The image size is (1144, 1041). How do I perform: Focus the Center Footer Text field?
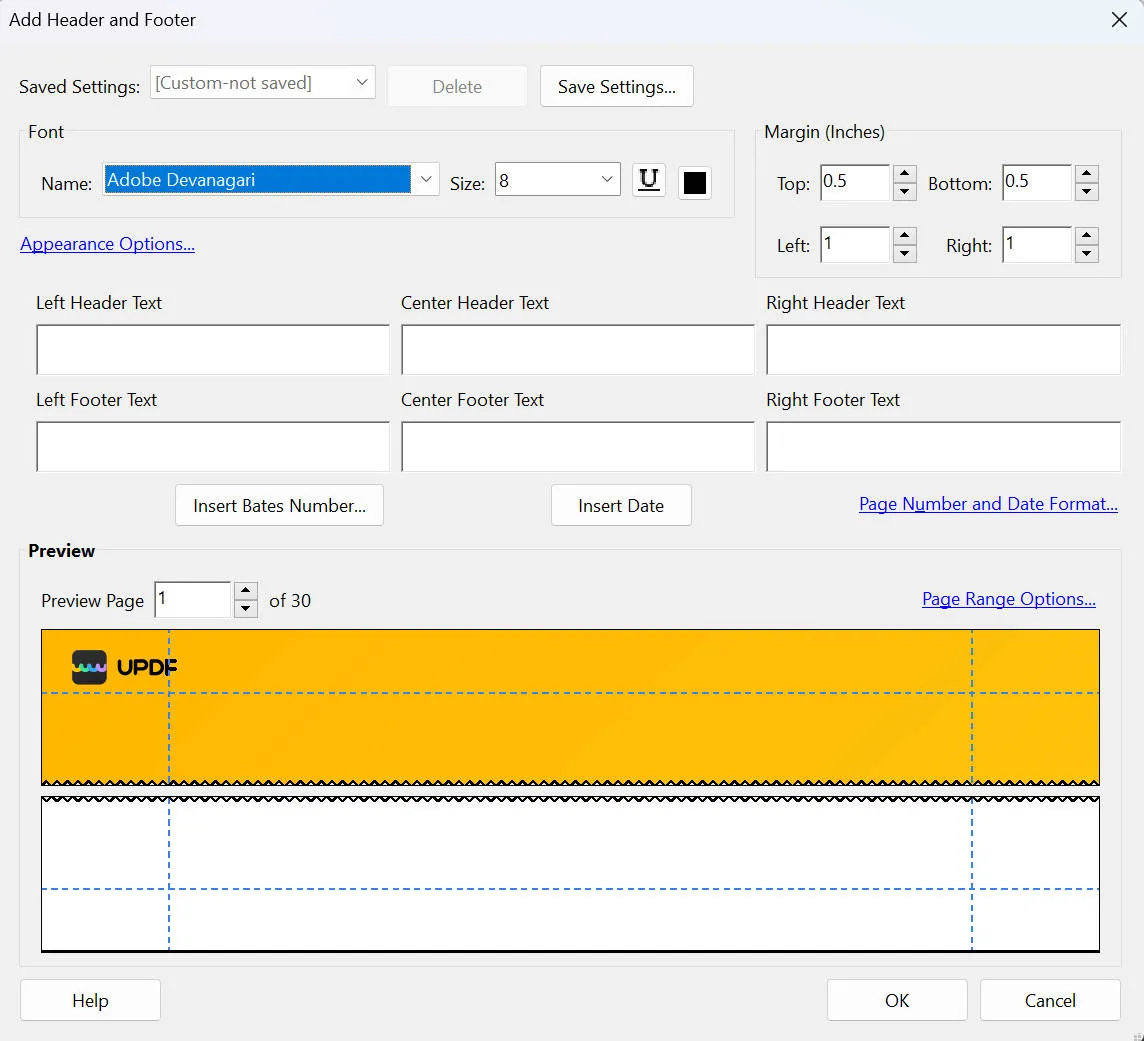coord(577,447)
